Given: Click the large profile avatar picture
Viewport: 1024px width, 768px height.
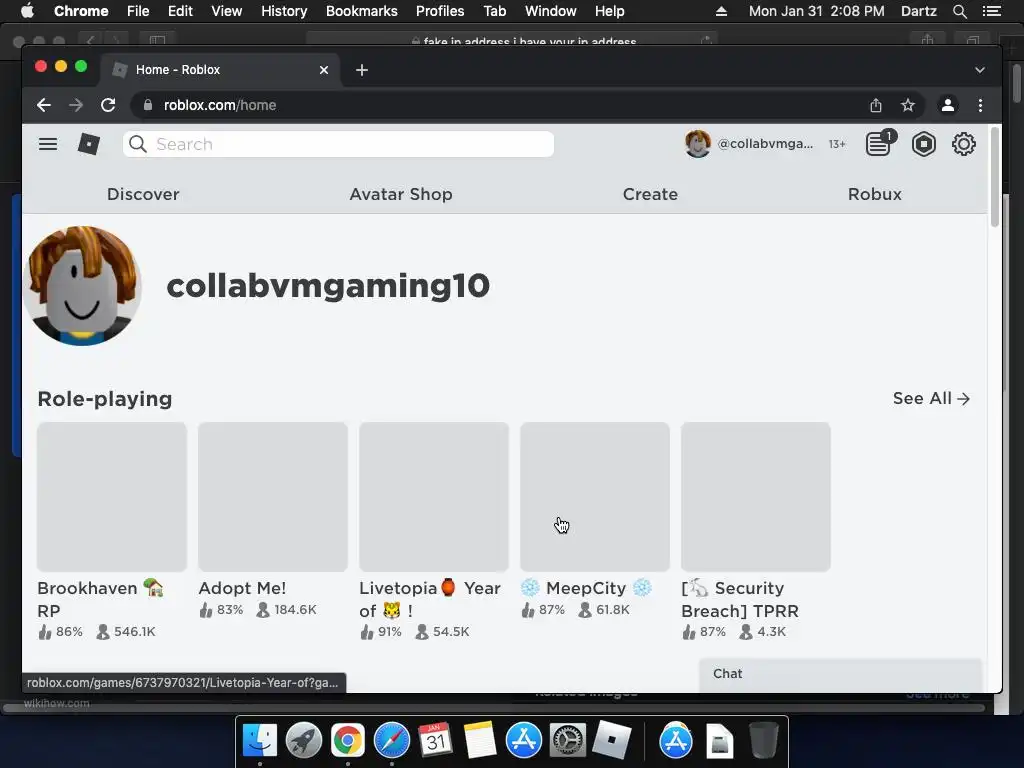Looking at the screenshot, I should (82, 285).
